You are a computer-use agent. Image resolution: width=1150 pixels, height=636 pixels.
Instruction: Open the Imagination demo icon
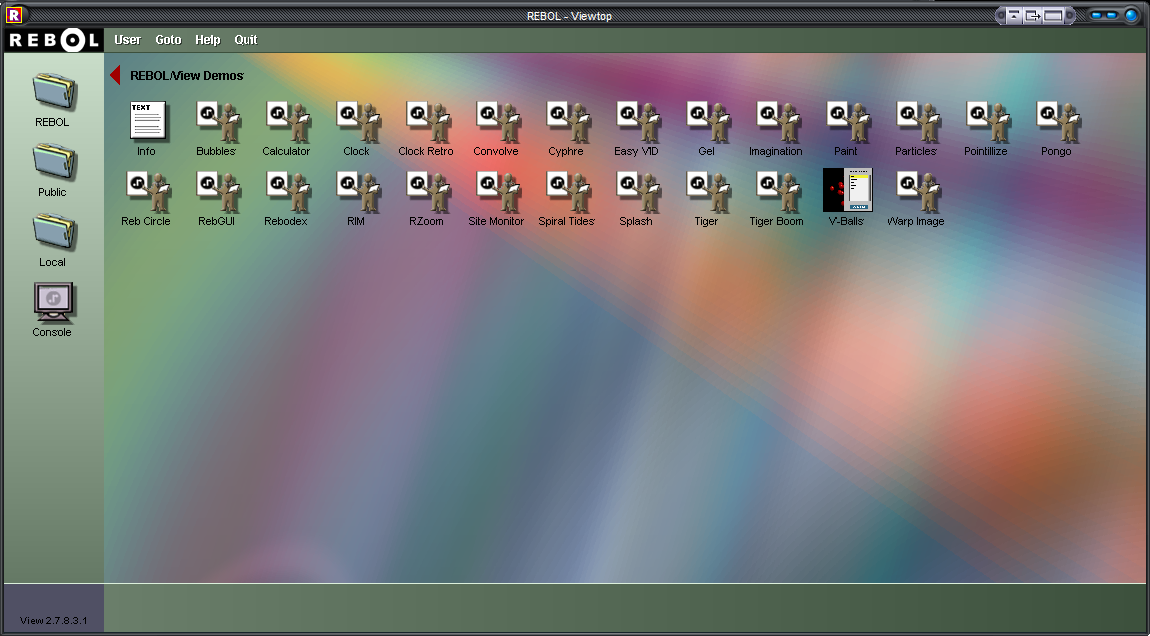(777, 121)
